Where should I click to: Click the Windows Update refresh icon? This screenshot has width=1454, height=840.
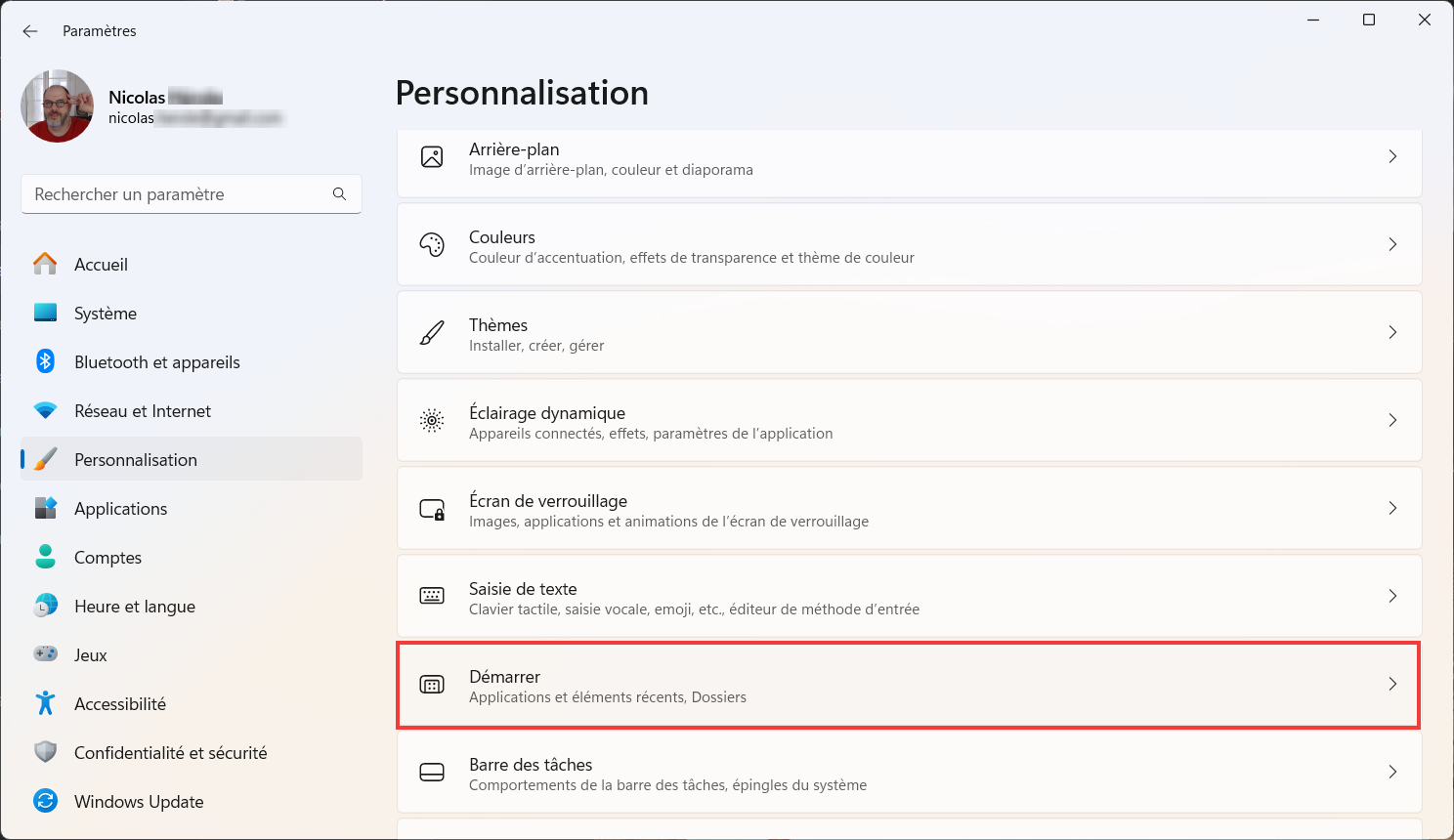click(x=45, y=801)
